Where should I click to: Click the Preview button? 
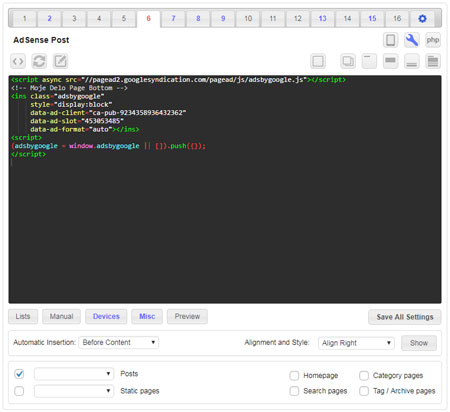click(187, 316)
